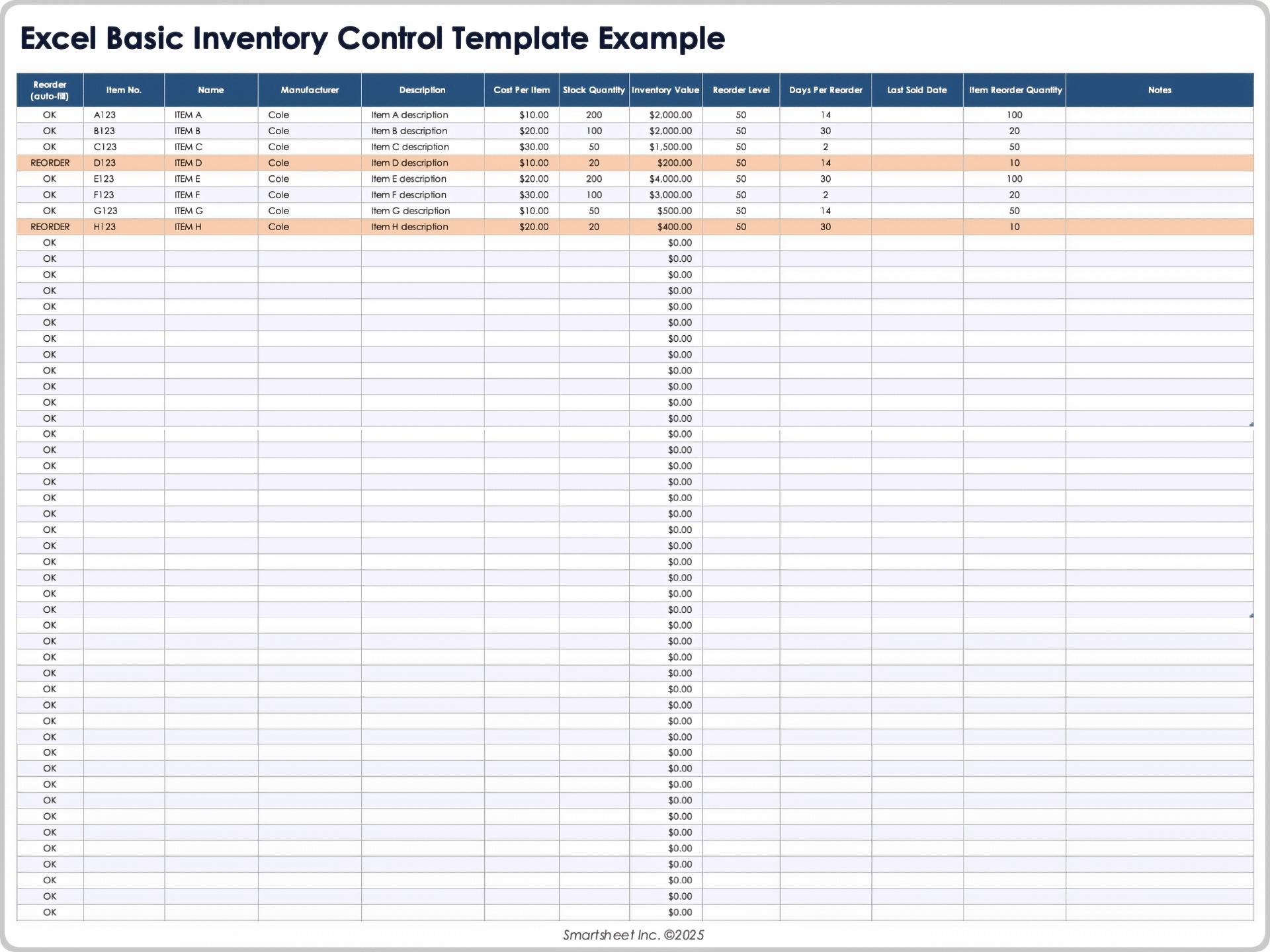Viewport: 1270px width, 952px height.
Task: Click the 'Excel Basic Inventory Control Template Example' title
Action: pos(372,38)
